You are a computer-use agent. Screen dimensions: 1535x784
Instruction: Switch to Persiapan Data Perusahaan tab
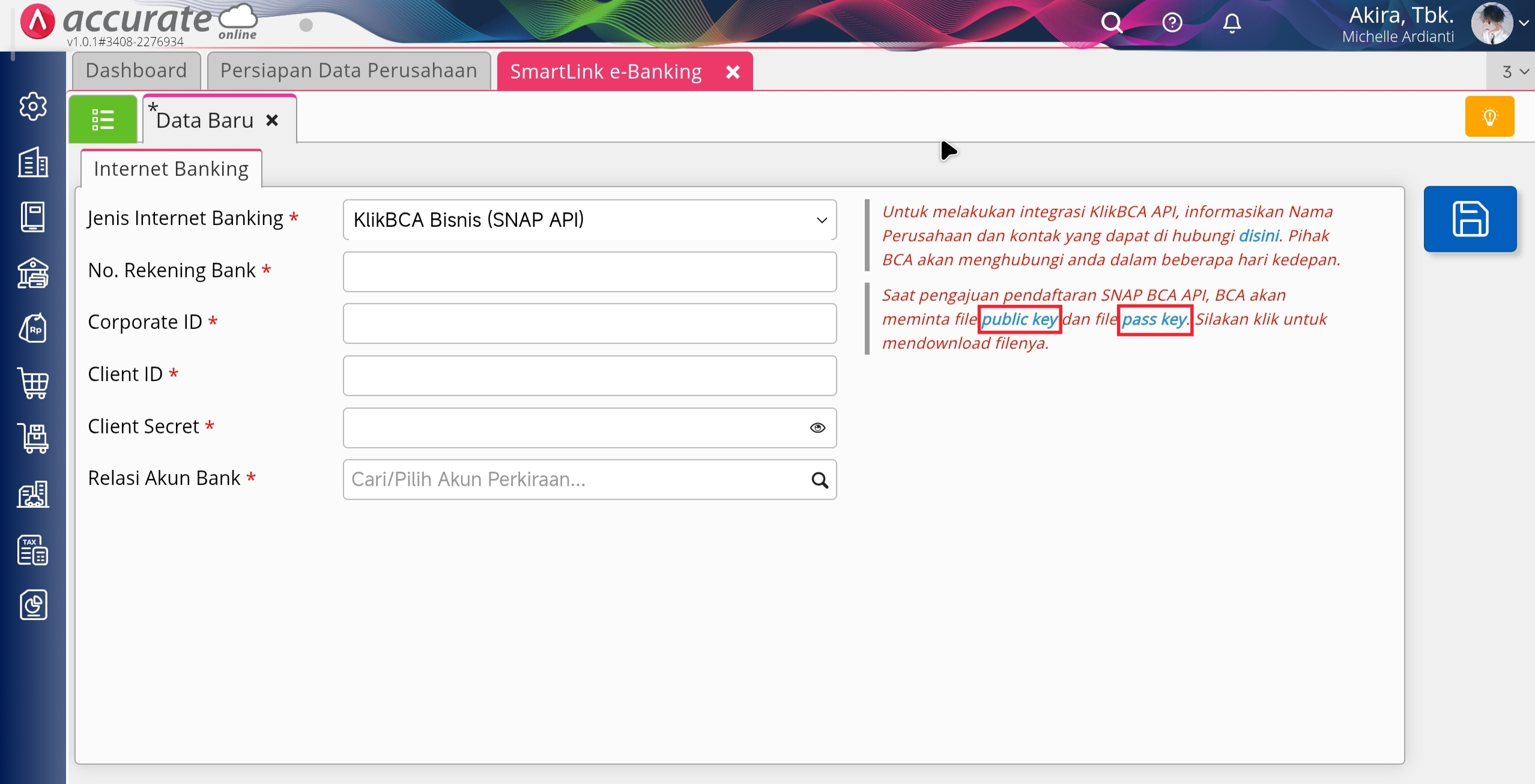click(x=348, y=71)
